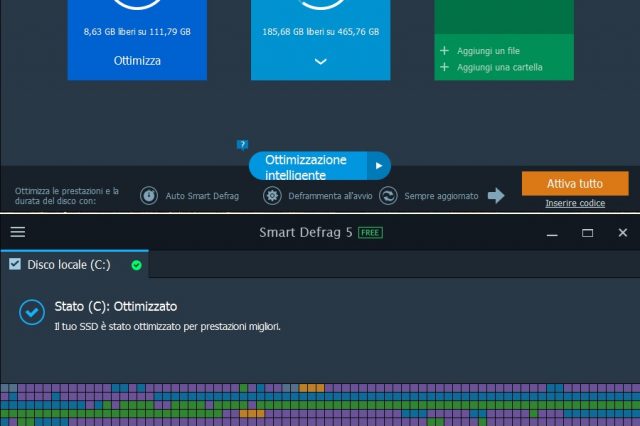The image size is (640, 426).
Task: Click the Sempre aggiornato refresh icon
Action: point(388,196)
